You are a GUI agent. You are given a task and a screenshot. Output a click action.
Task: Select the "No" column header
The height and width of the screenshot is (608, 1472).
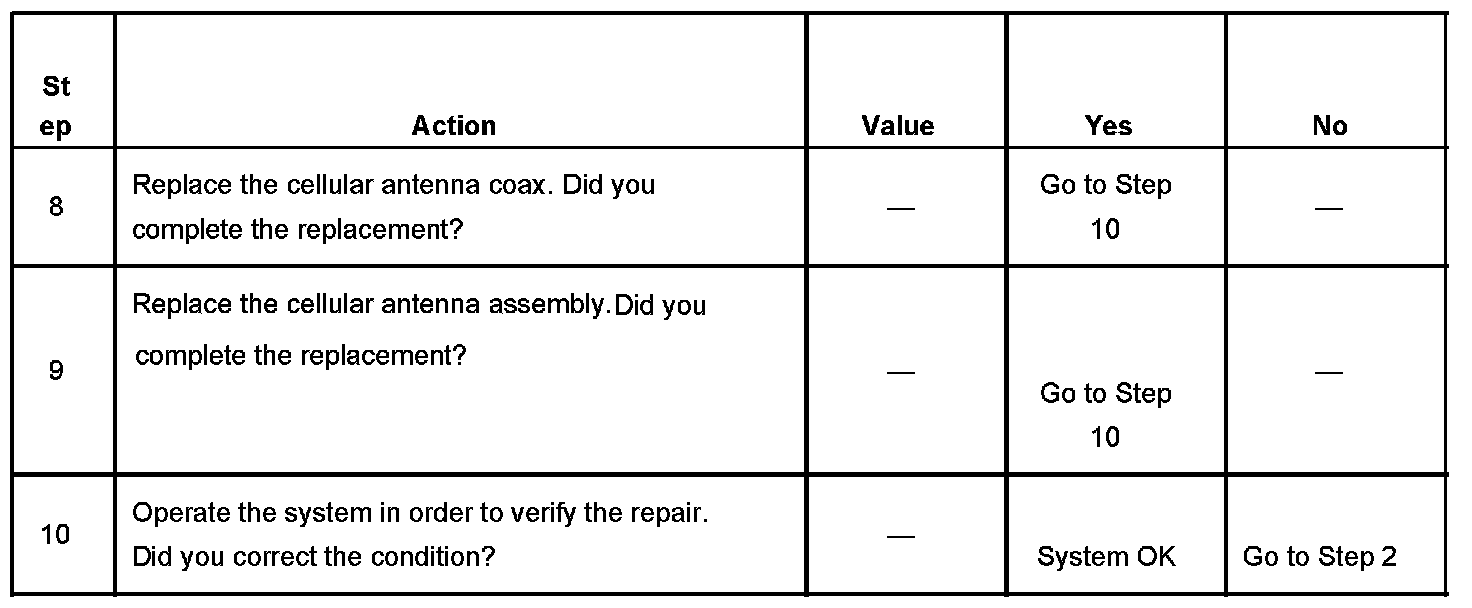click(1329, 126)
